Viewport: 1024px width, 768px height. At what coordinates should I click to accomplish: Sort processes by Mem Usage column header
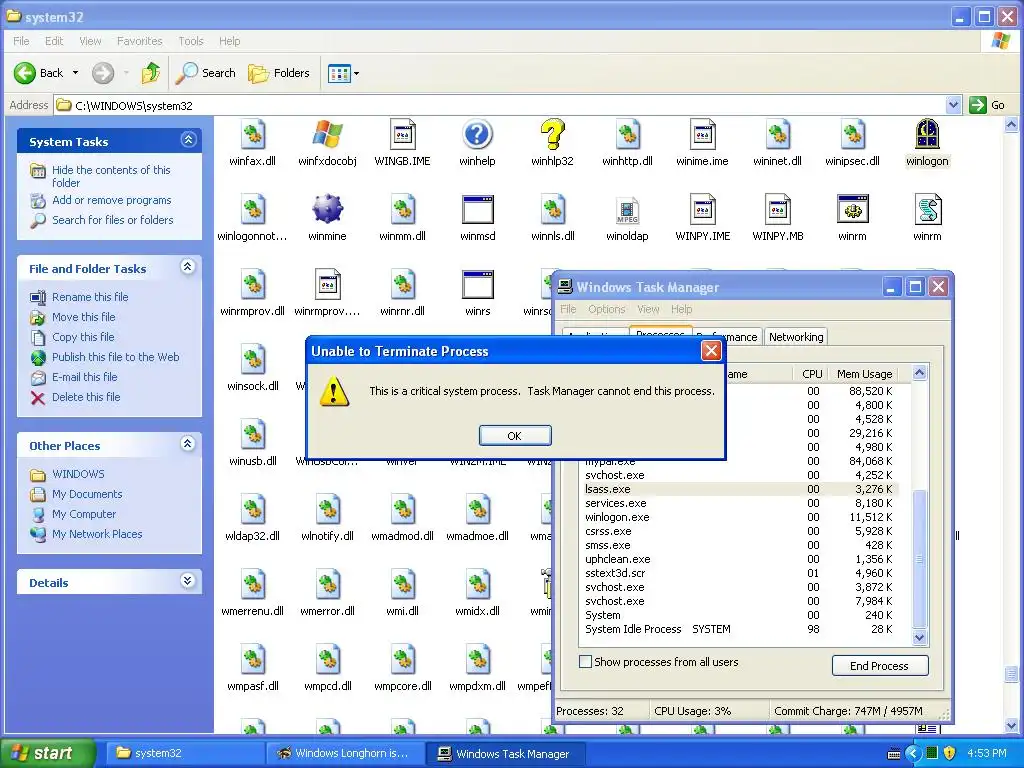pos(864,374)
